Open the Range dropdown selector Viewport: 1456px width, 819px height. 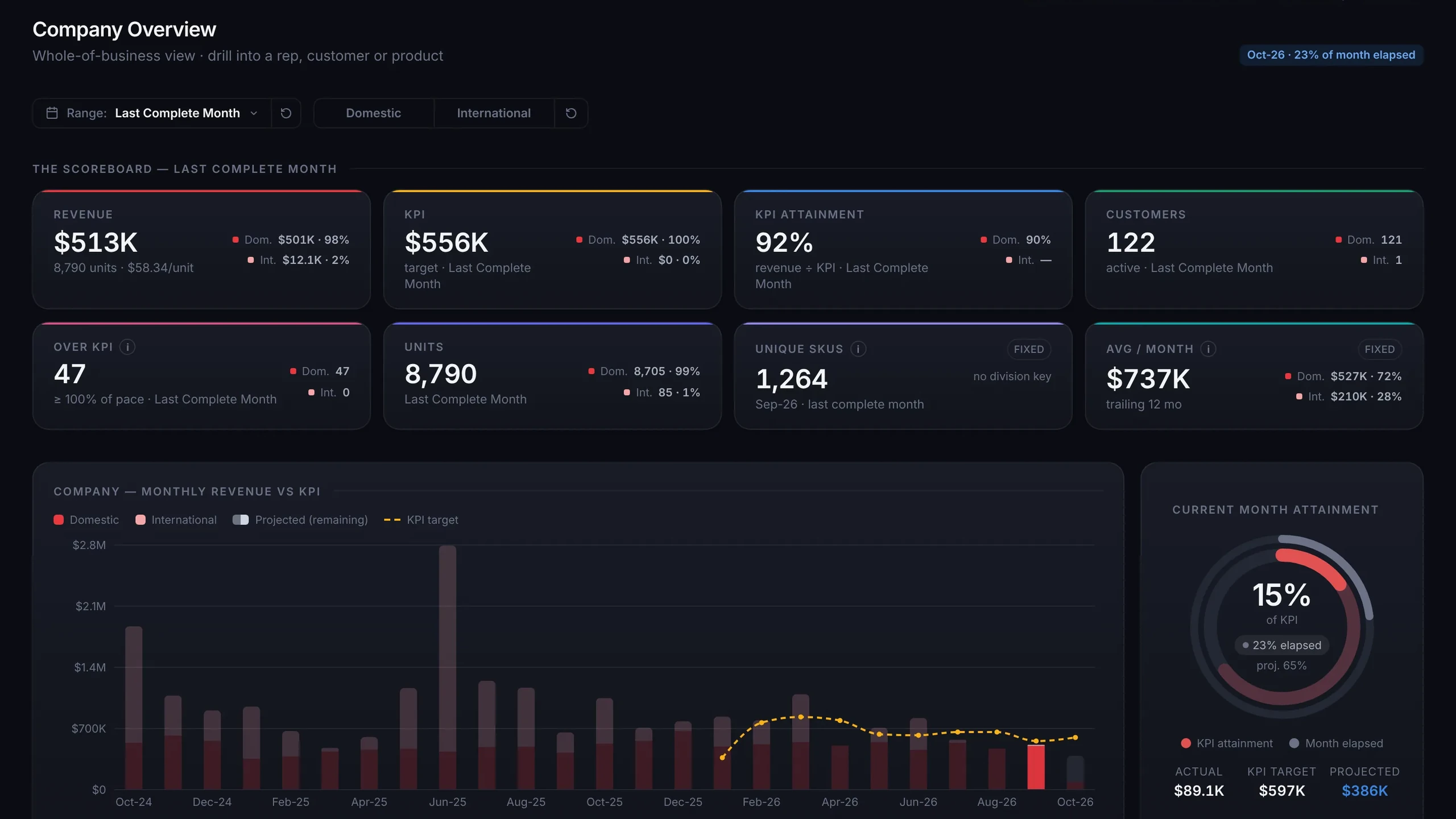[152, 113]
